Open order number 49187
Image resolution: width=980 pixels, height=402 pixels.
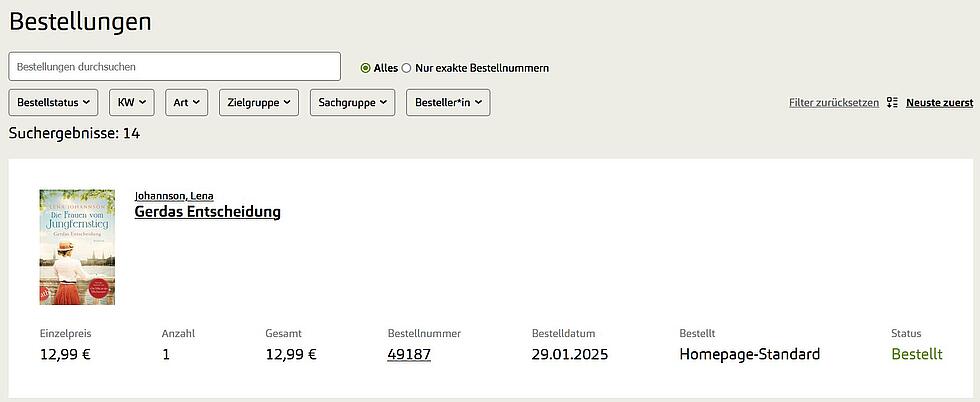point(409,354)
